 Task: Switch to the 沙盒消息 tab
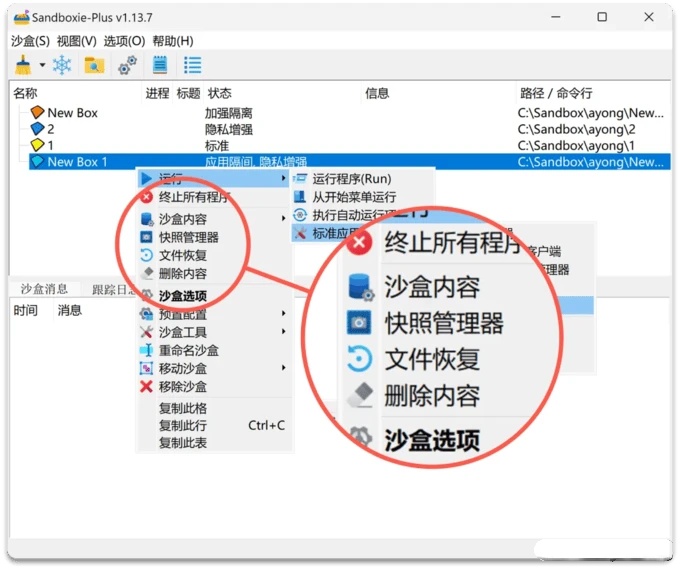44,289
